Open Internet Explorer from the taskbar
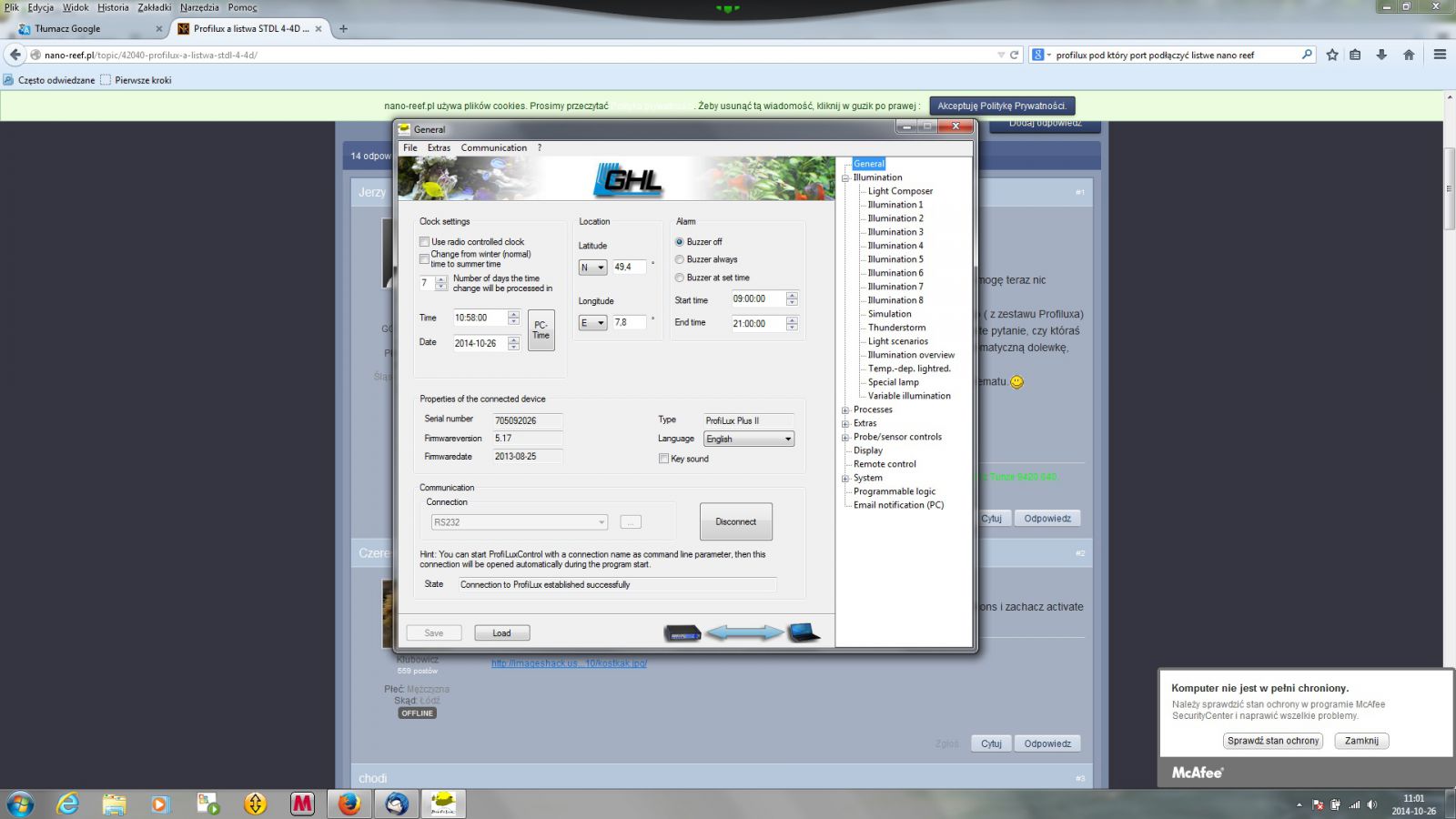 pyautogui.click(x=67, y=804)
